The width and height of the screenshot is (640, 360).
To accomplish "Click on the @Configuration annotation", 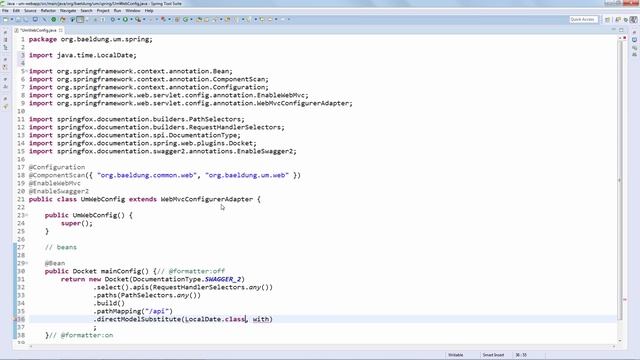I will point(57,167).
